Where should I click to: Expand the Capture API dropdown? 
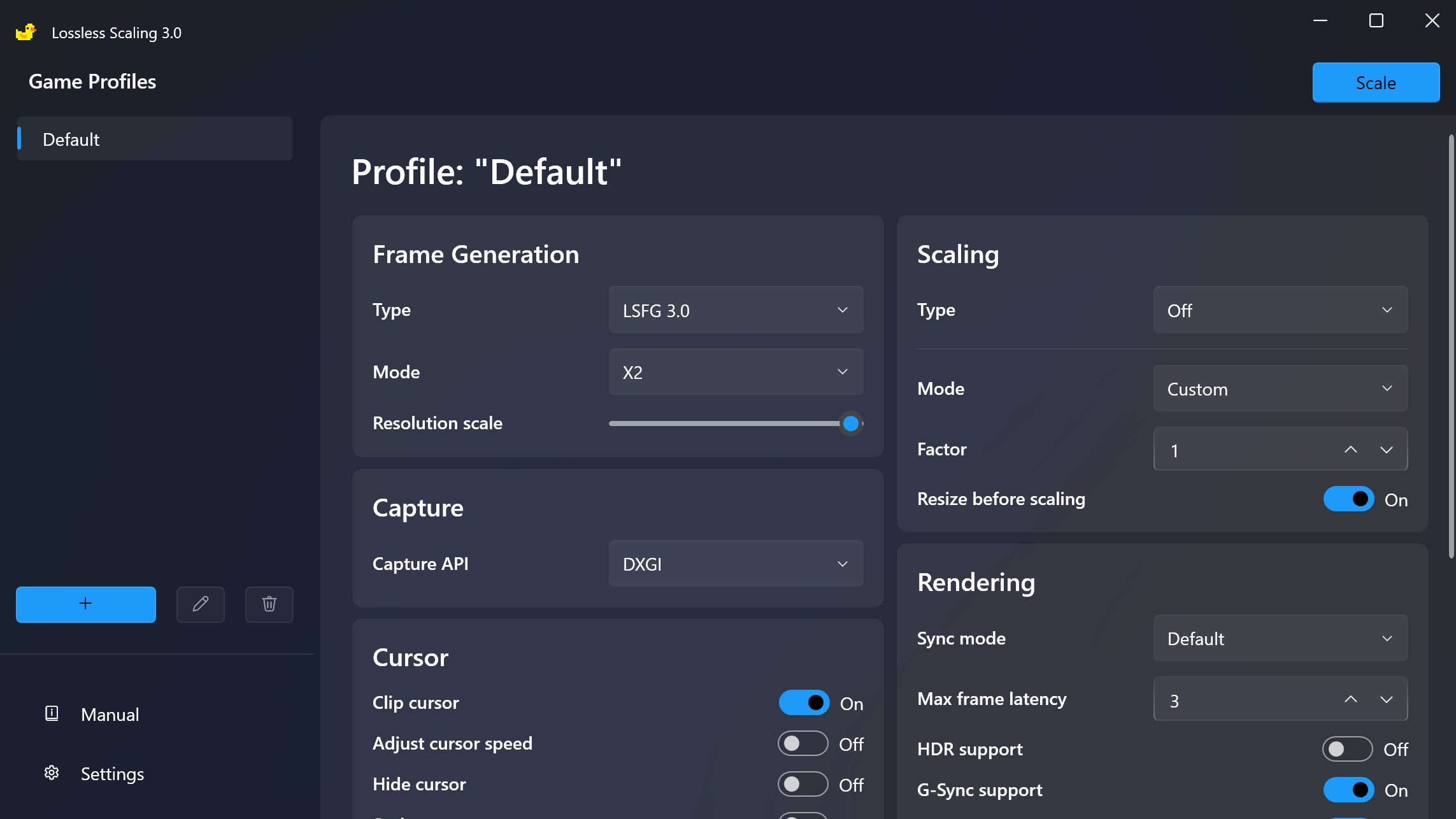click(735, 563)
